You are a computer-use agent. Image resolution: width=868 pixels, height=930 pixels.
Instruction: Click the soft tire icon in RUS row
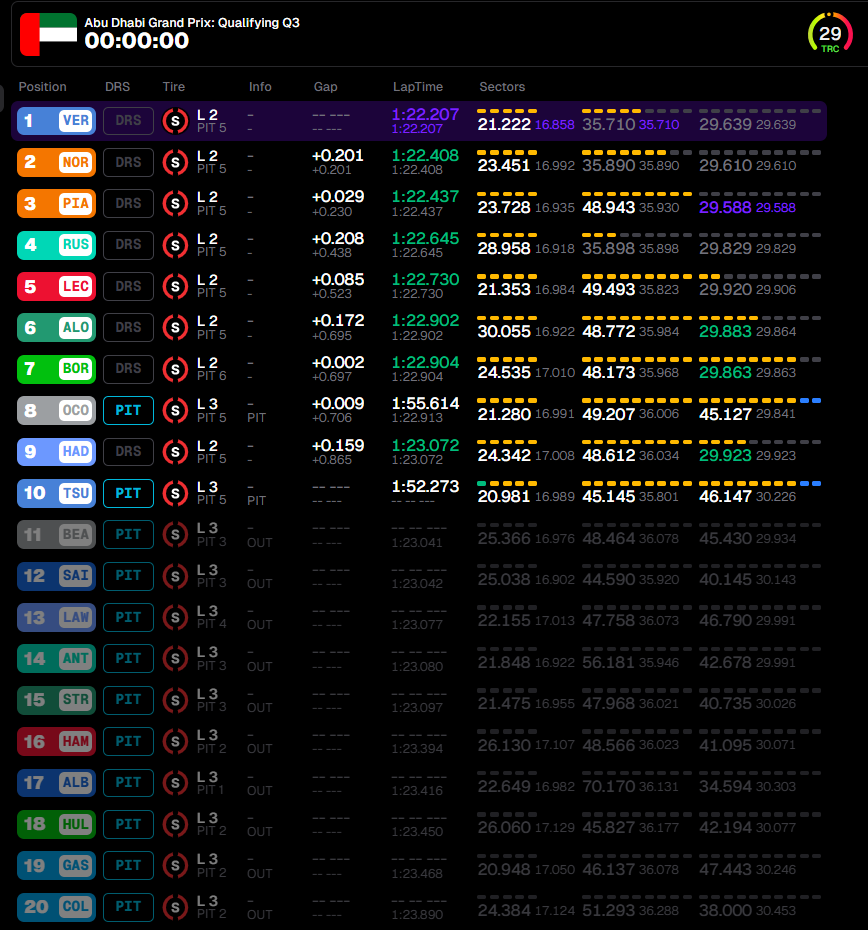pyautogui.click(x=175, y=245)
